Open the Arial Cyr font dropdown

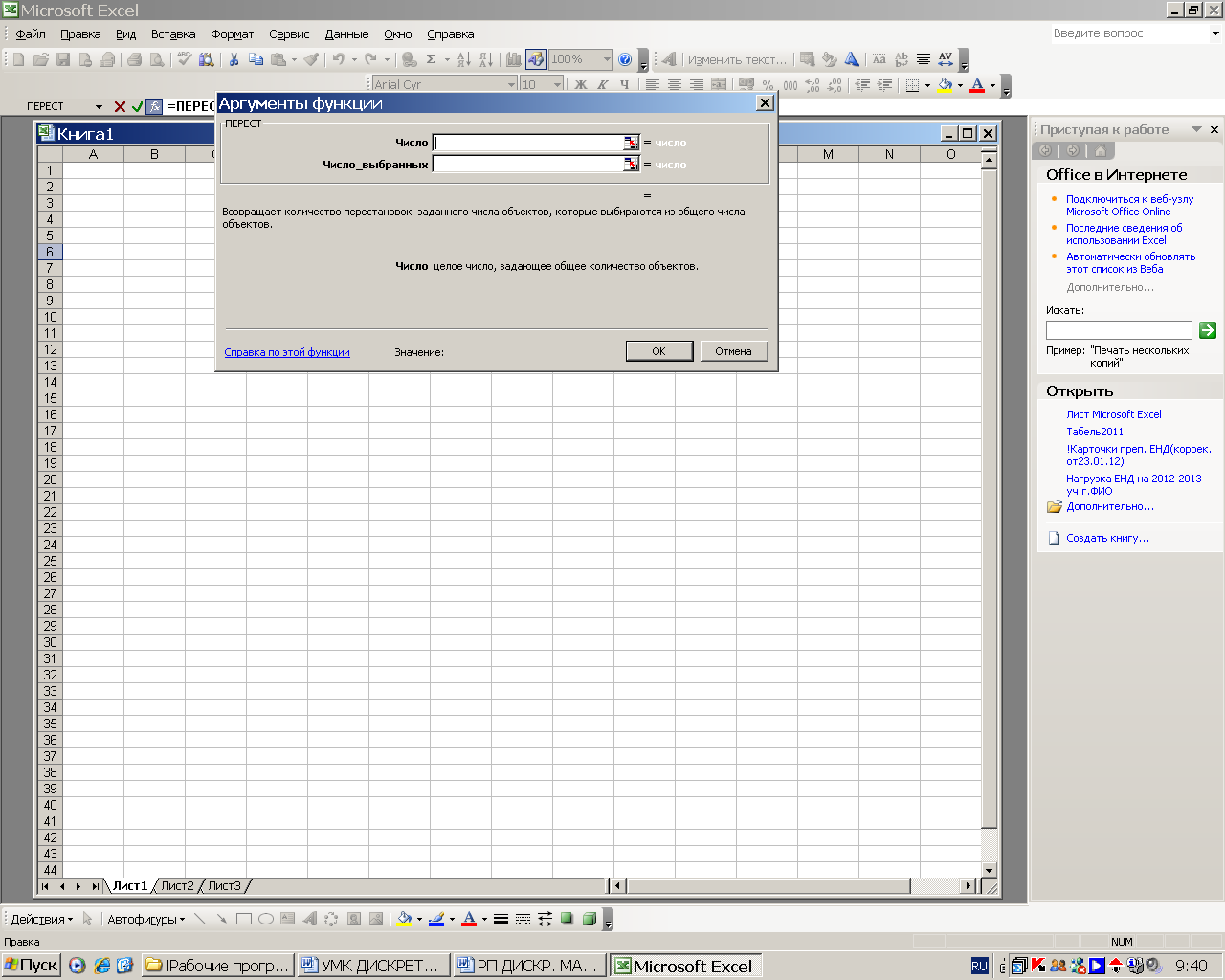(511, 84)
